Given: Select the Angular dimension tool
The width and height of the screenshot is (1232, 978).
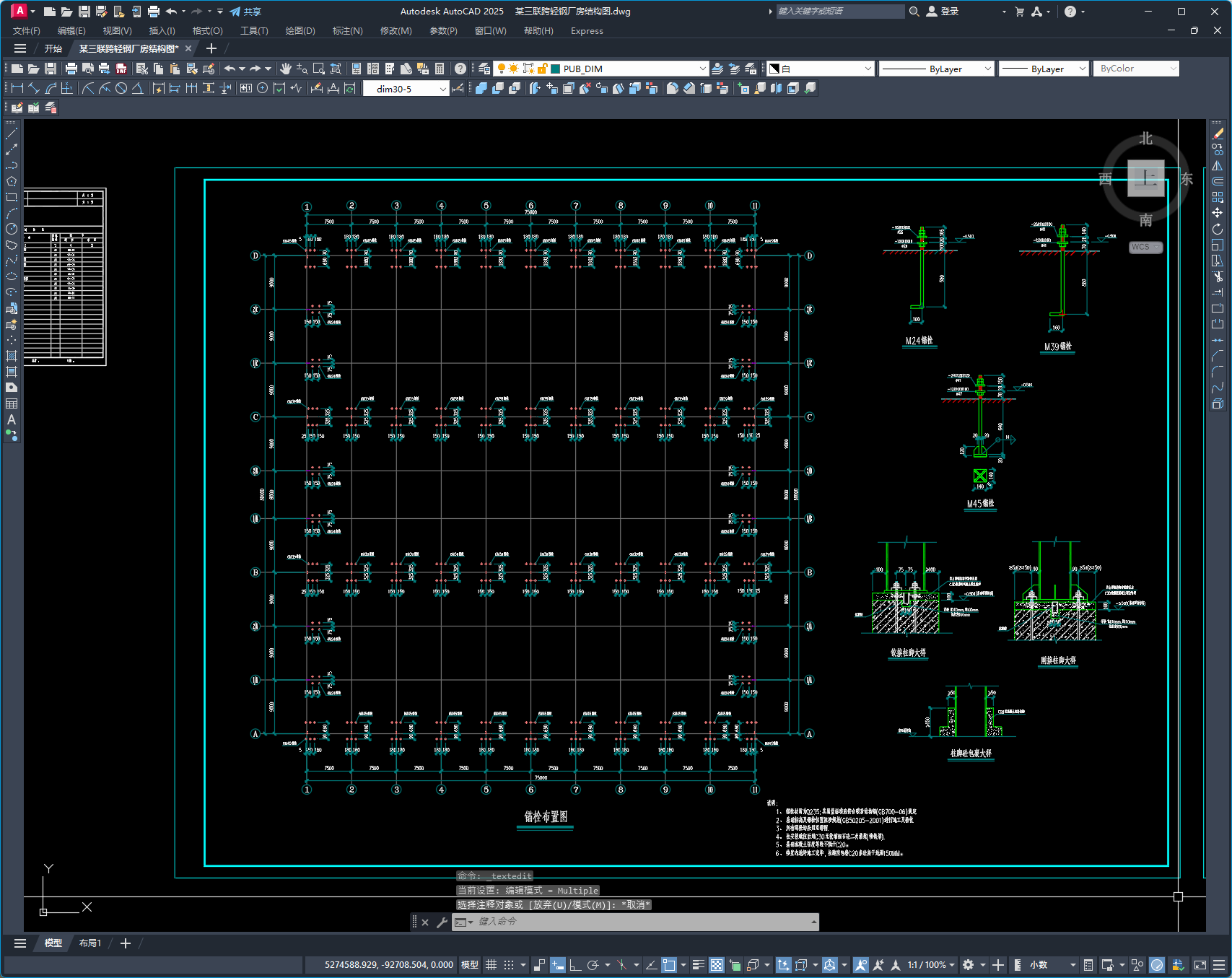Looking at the screenshot, I should coord(138,88).
